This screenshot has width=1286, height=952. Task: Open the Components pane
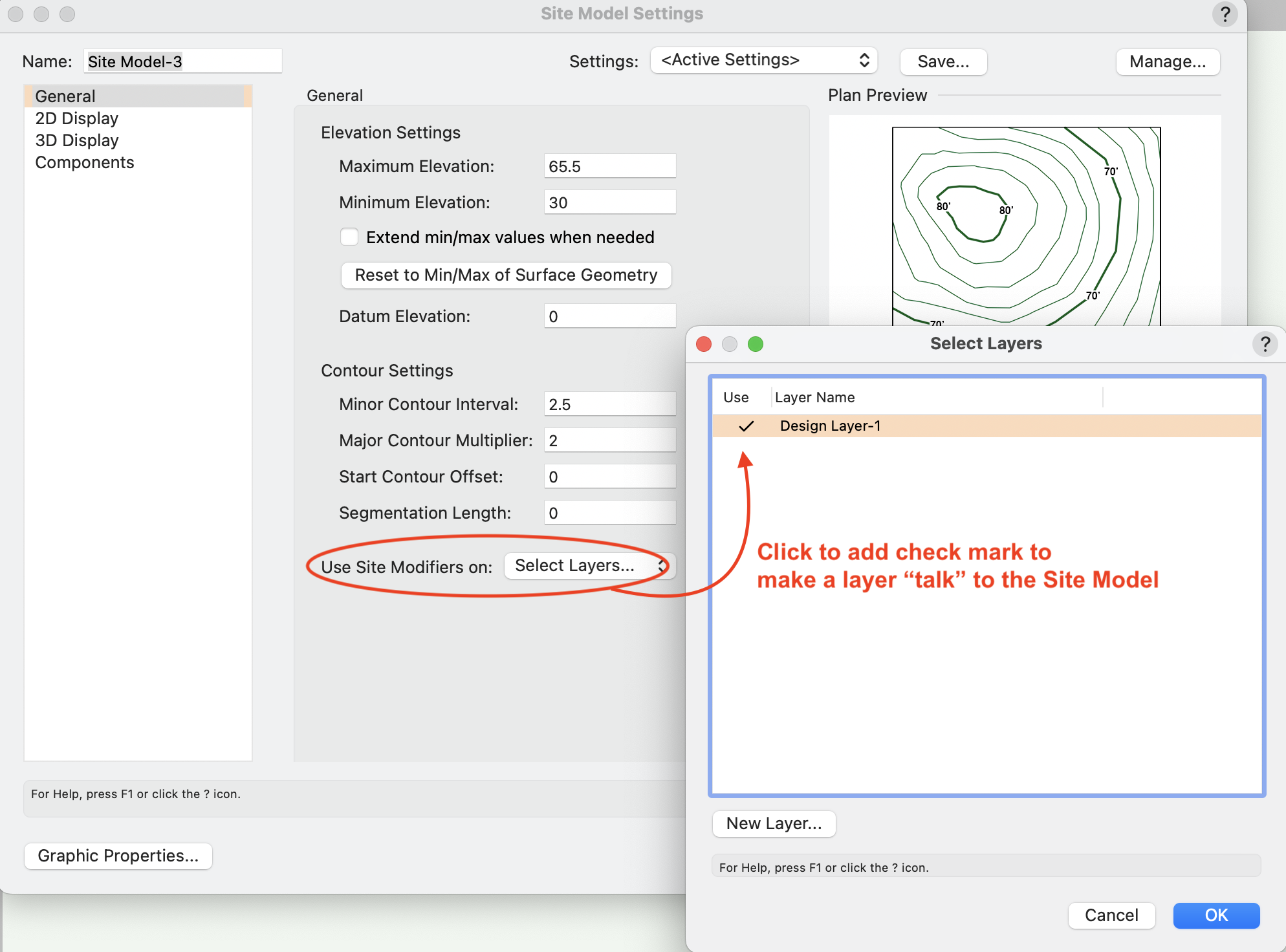[x=84, y=162]
